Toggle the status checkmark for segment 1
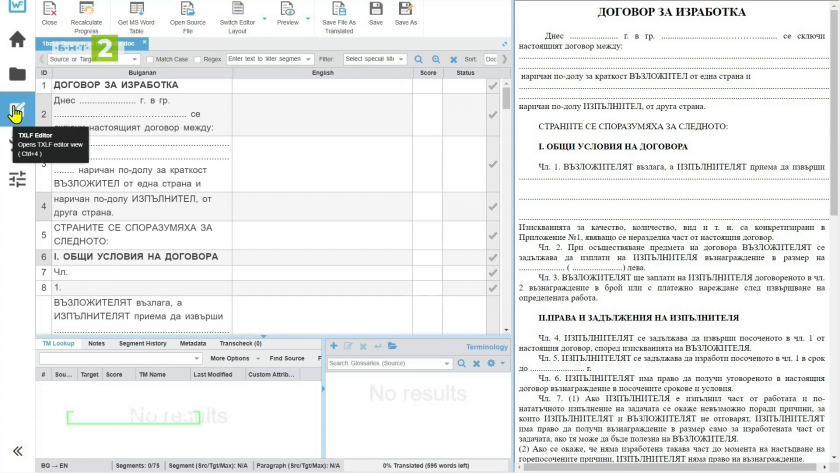 492,86
